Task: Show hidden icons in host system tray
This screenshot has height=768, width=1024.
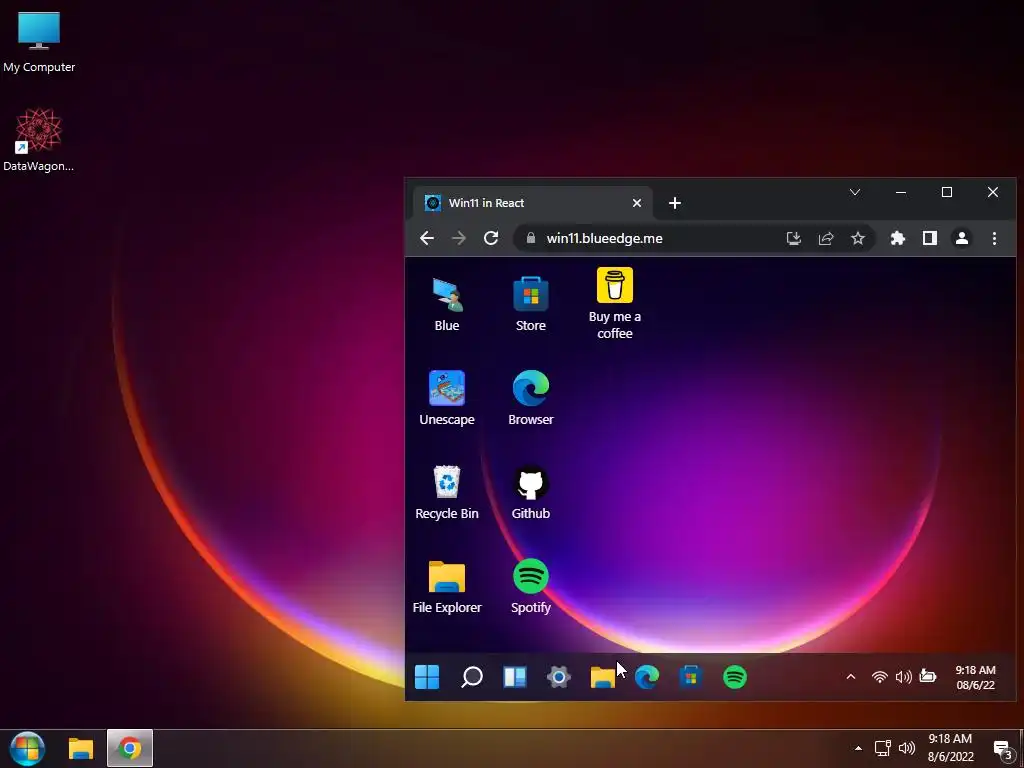Action: (x=858, y=748)
